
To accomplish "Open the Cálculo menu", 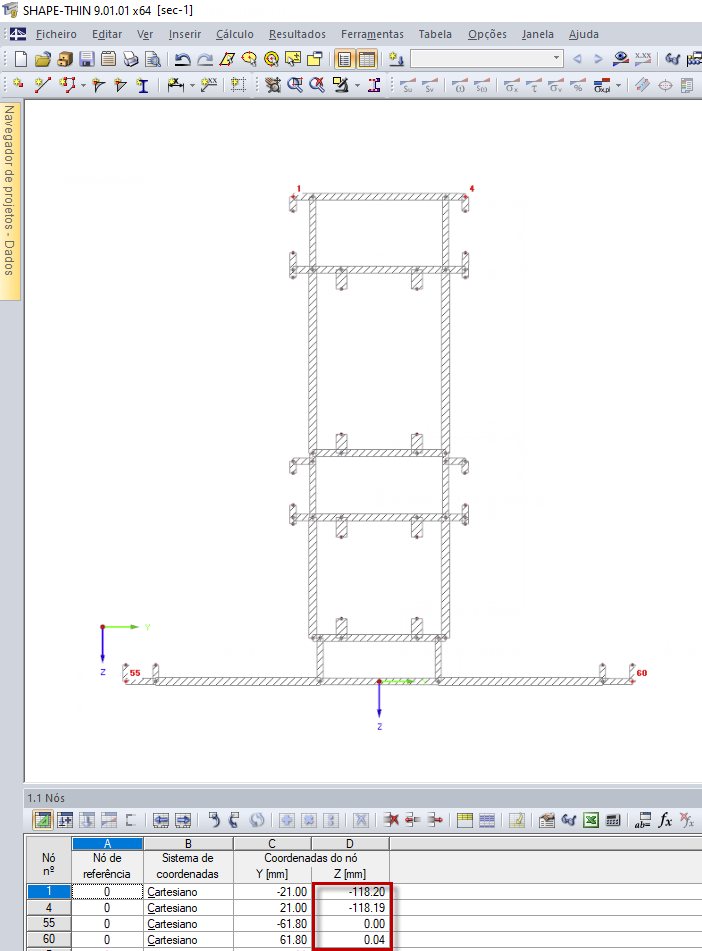I will tap(235, 34).
